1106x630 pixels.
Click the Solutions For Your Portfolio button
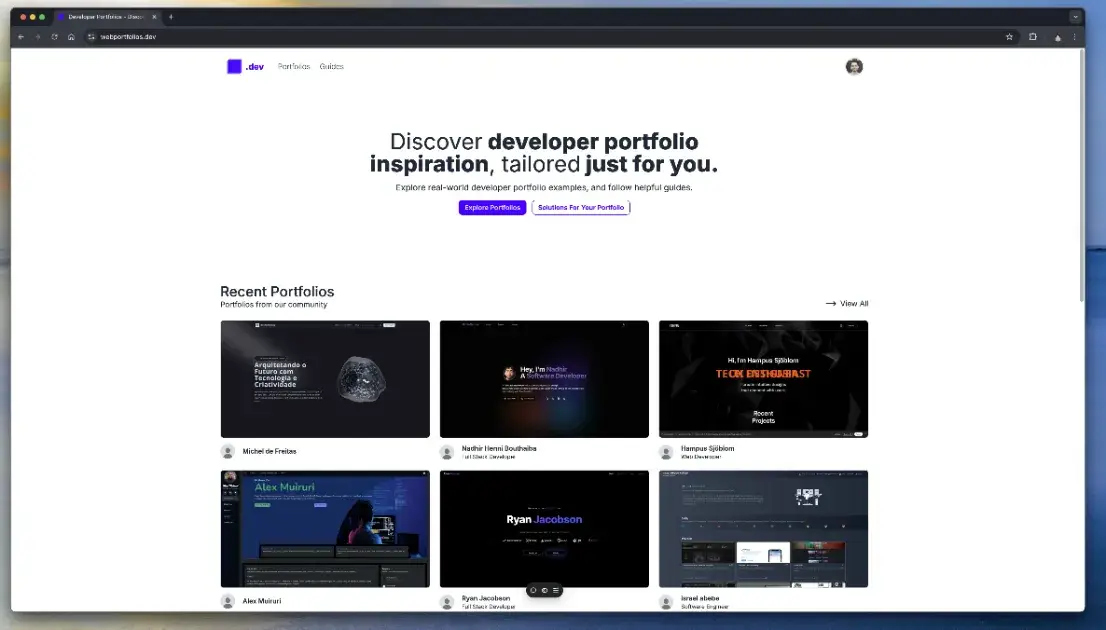tap(581, 207)
